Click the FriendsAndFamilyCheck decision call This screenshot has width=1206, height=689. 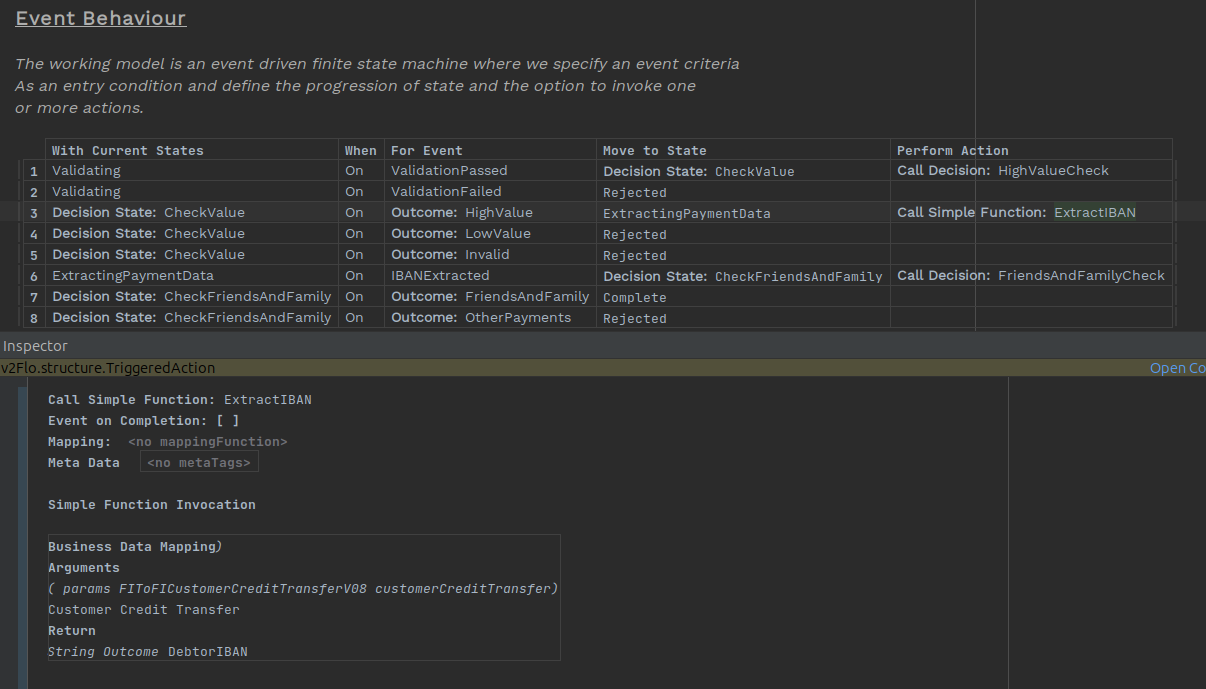(1081, 276)
